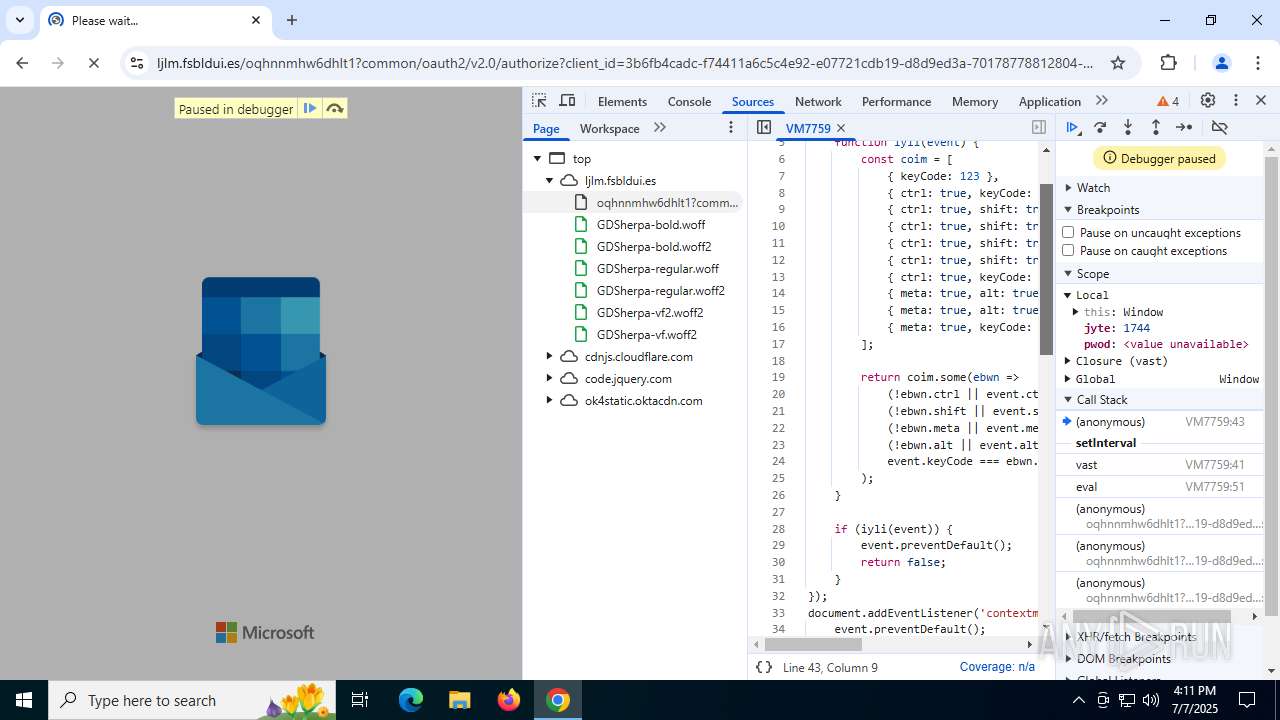The height and width of the screenshot is (720, 1280).
Task: Bookmark this page with star icon
Action: click(1118, 63)
